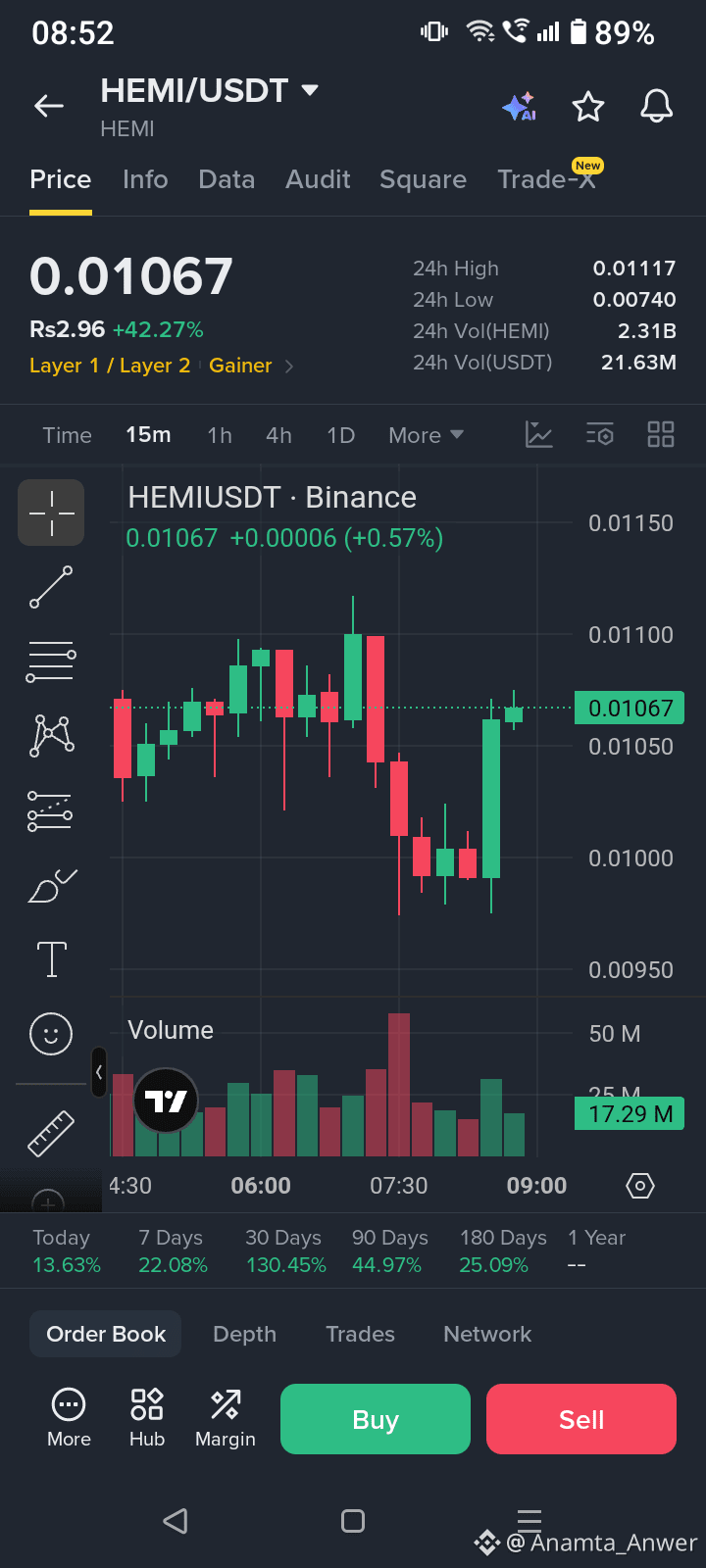The width and height of the screenshot is (706, 1568).
Task: Select the crosshair cursor tool
Action: click(x=51, y=513)
